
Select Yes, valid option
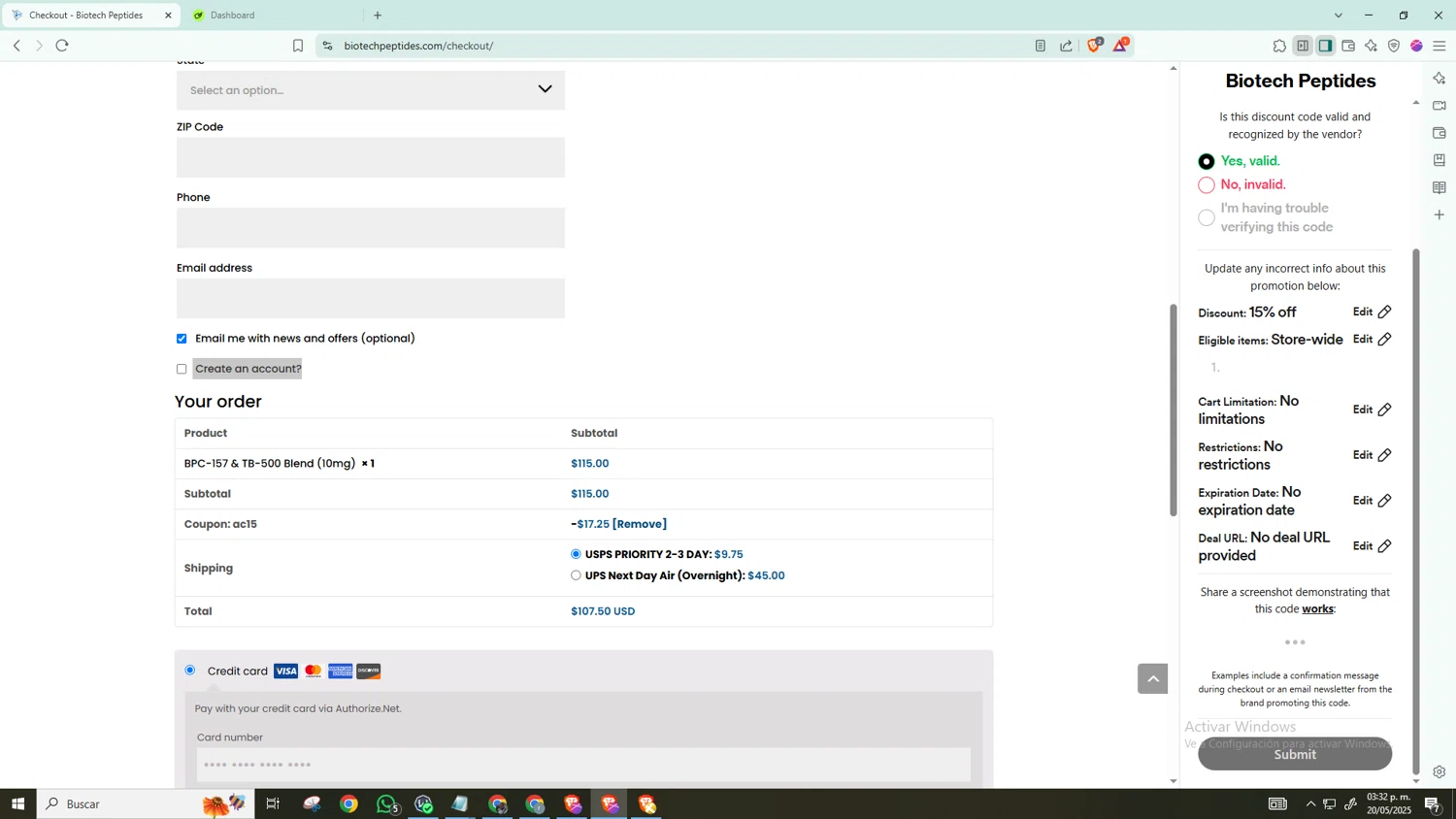pos(1207,161)
